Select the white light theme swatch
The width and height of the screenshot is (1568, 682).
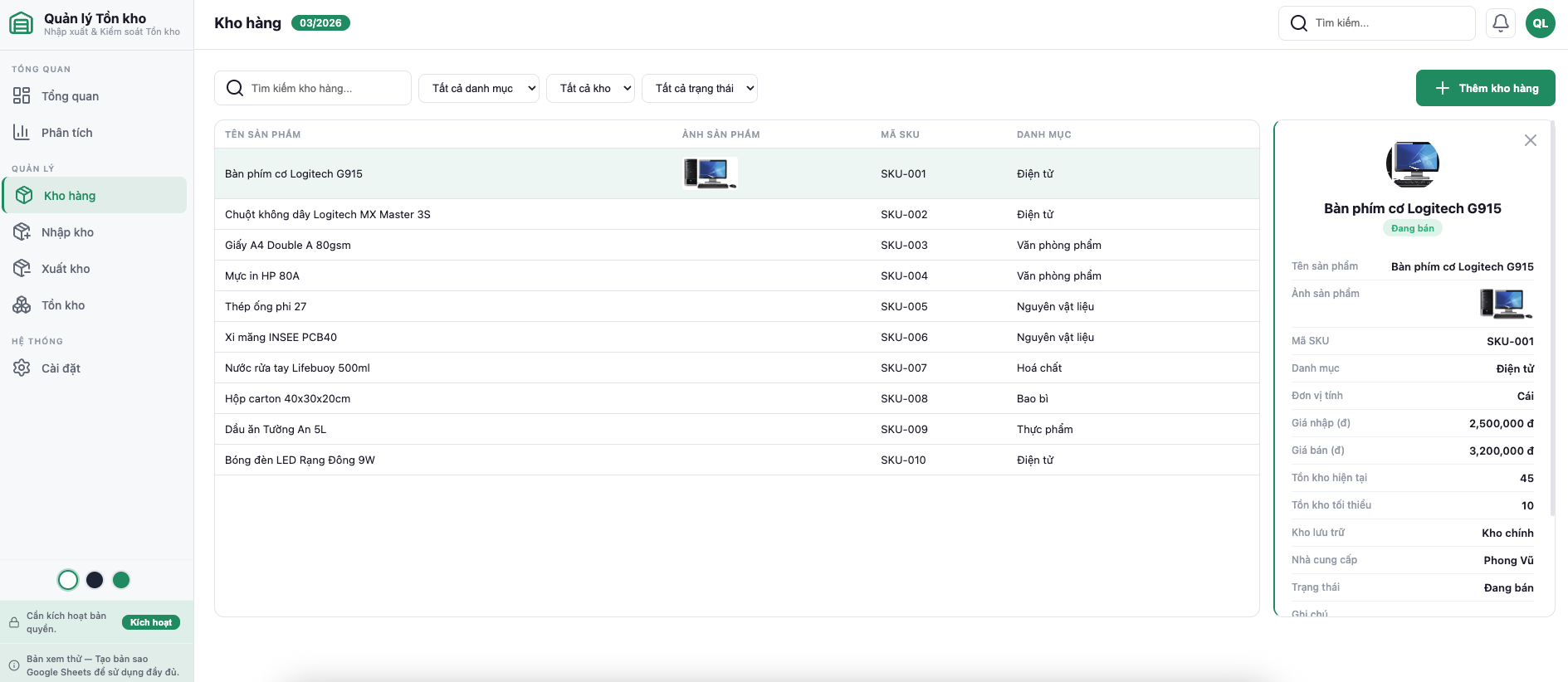[68, 580]
